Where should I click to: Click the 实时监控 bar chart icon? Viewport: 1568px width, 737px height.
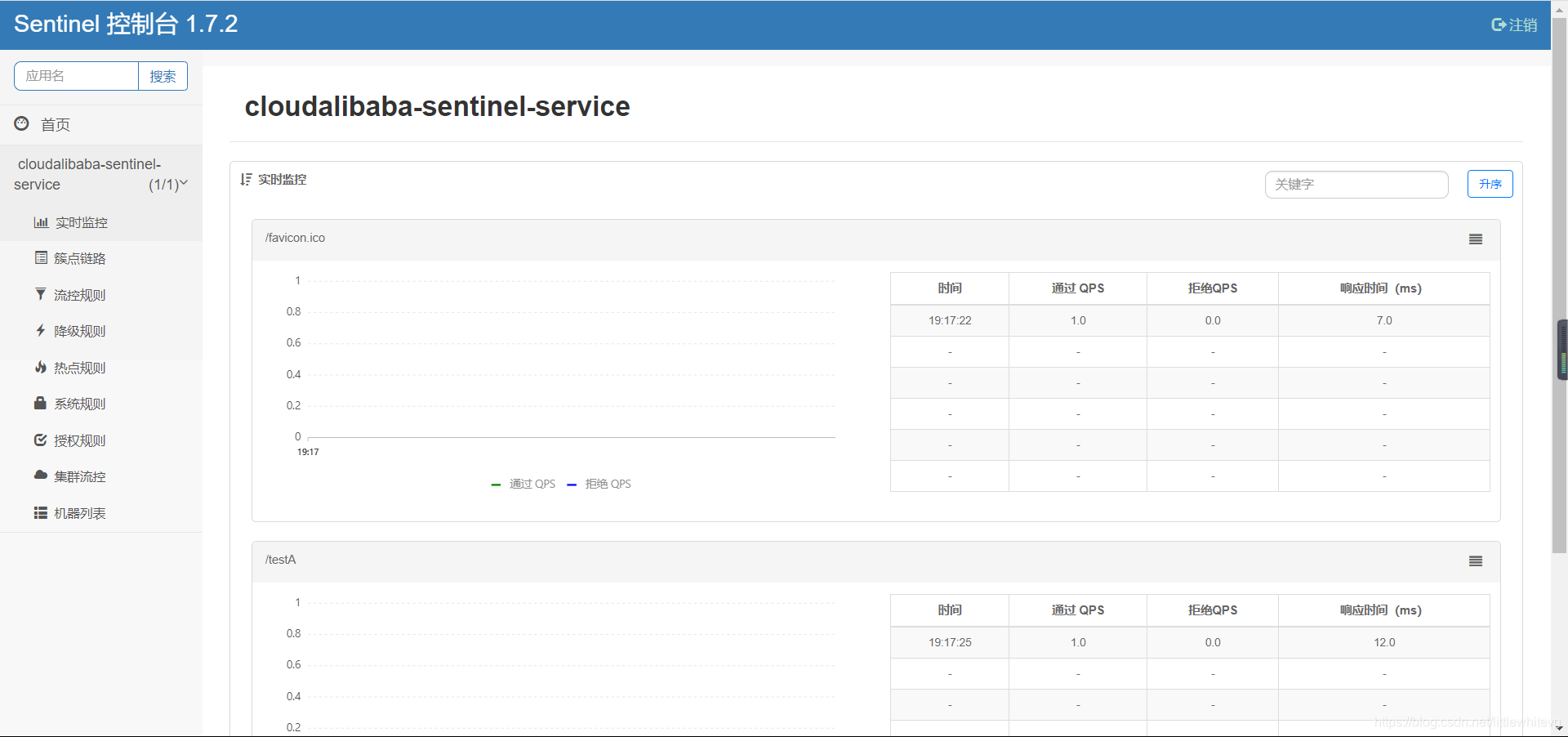[x=41, y=222]
